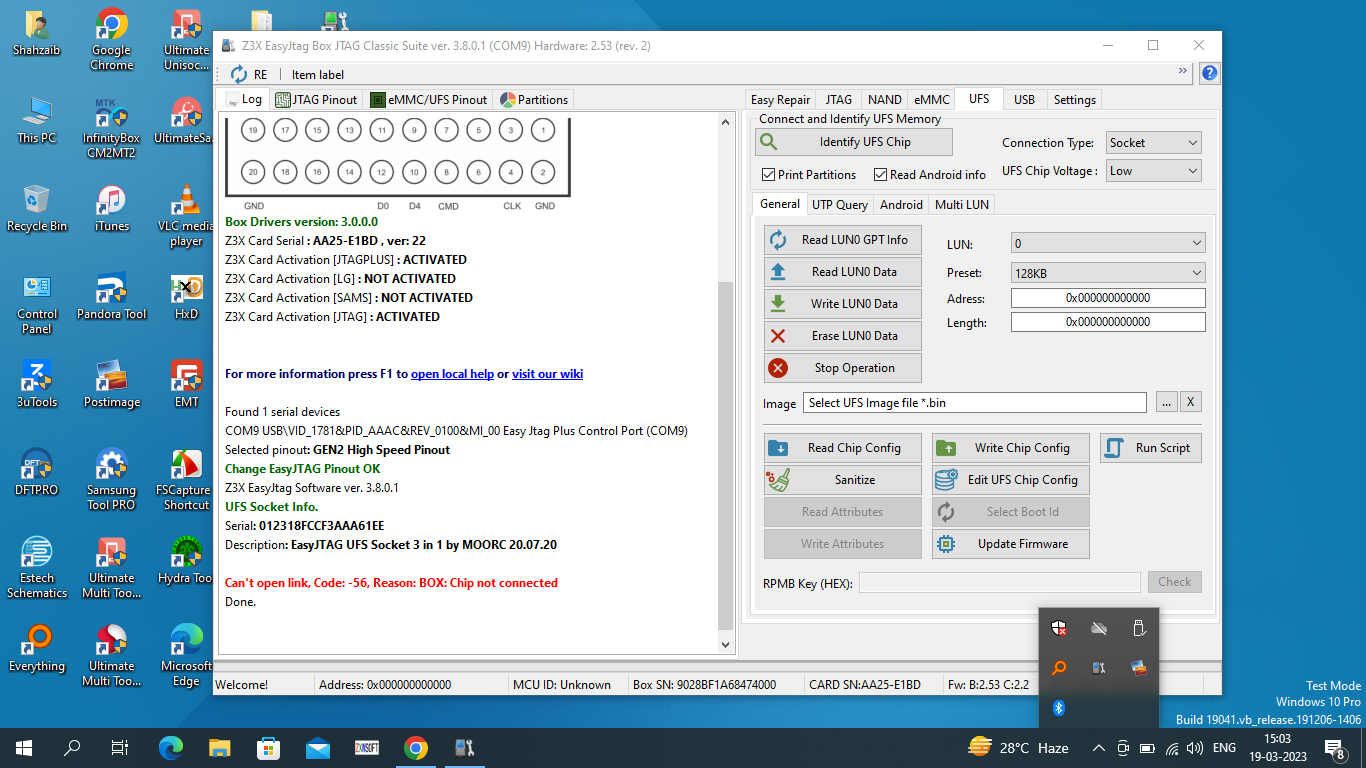Click the Update Firmware button
Image resolution: width=1366 pixels, height=768 pixels.
[1010, 544]
